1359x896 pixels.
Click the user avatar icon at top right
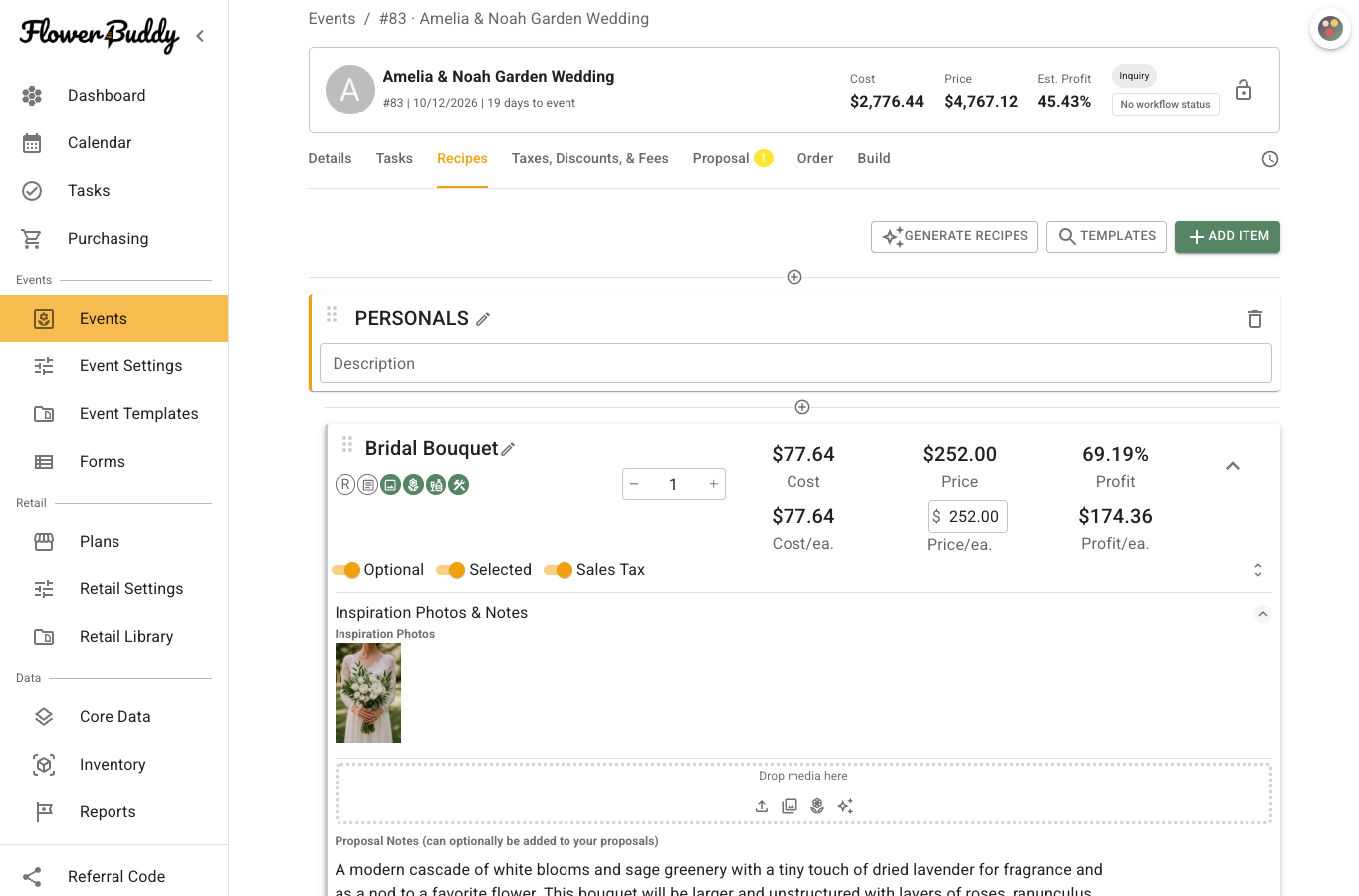1331,28
